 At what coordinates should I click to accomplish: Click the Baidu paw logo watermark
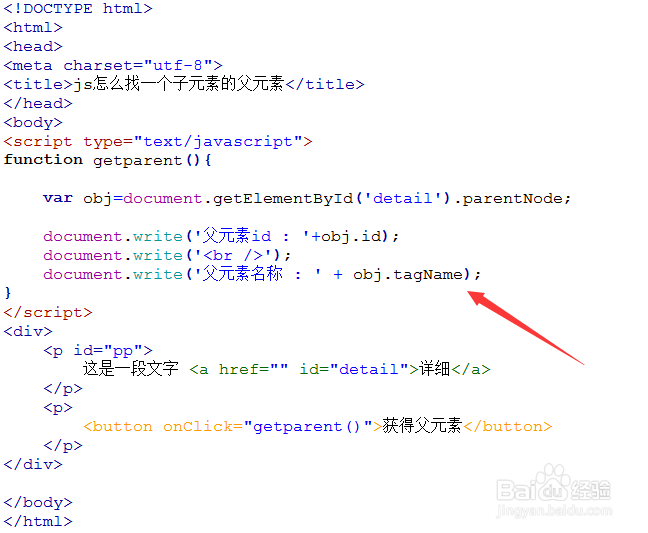point(554,483)
